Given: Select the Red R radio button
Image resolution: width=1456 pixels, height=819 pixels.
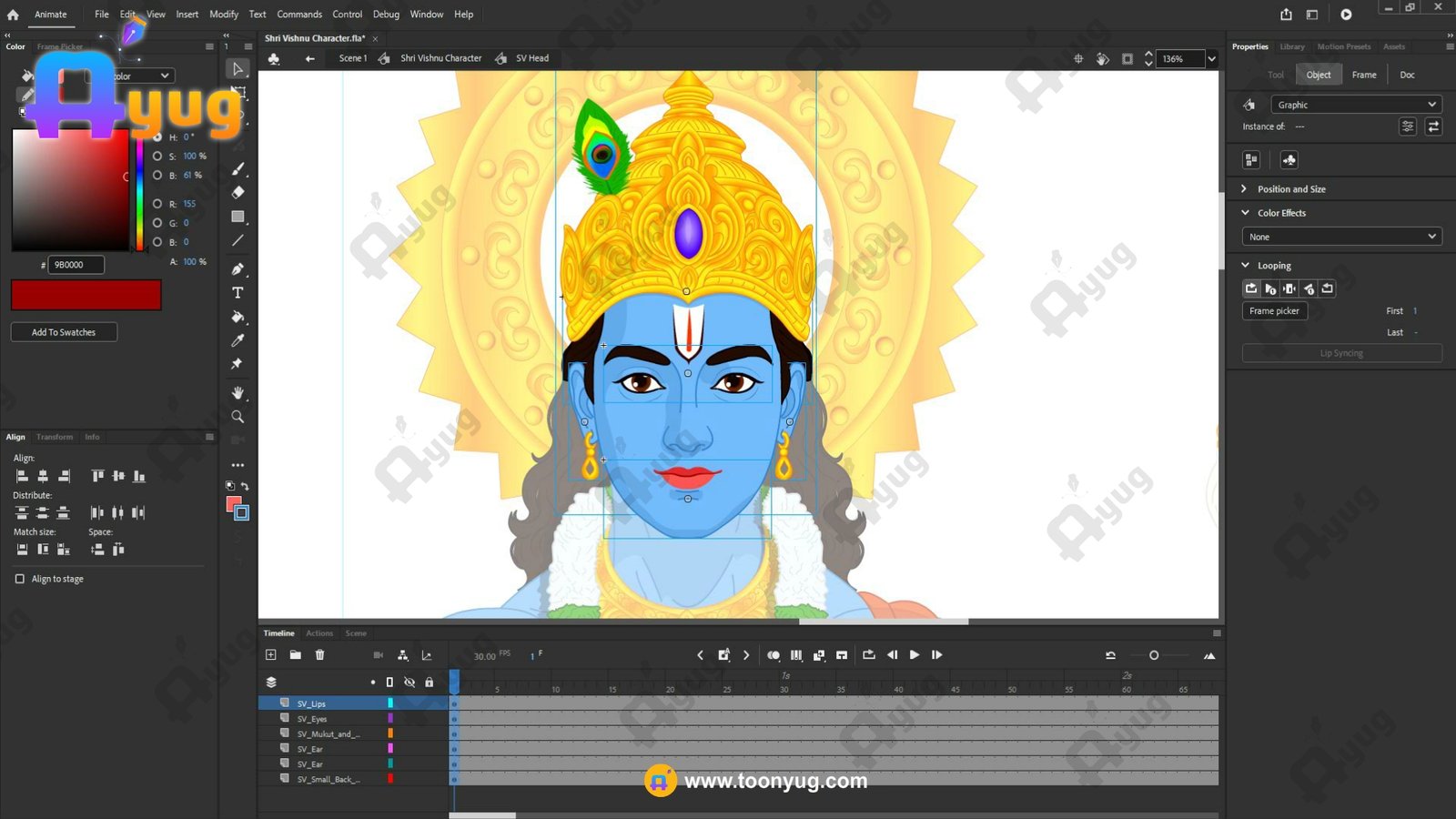Looking at the screenshot, I should pos(157,204).
